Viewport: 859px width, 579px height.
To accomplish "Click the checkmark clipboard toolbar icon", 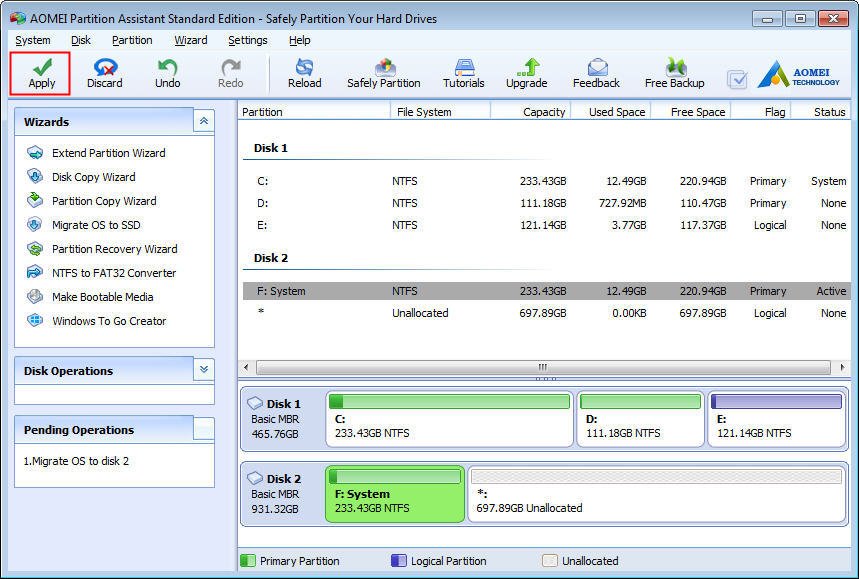I will point(737,79).
